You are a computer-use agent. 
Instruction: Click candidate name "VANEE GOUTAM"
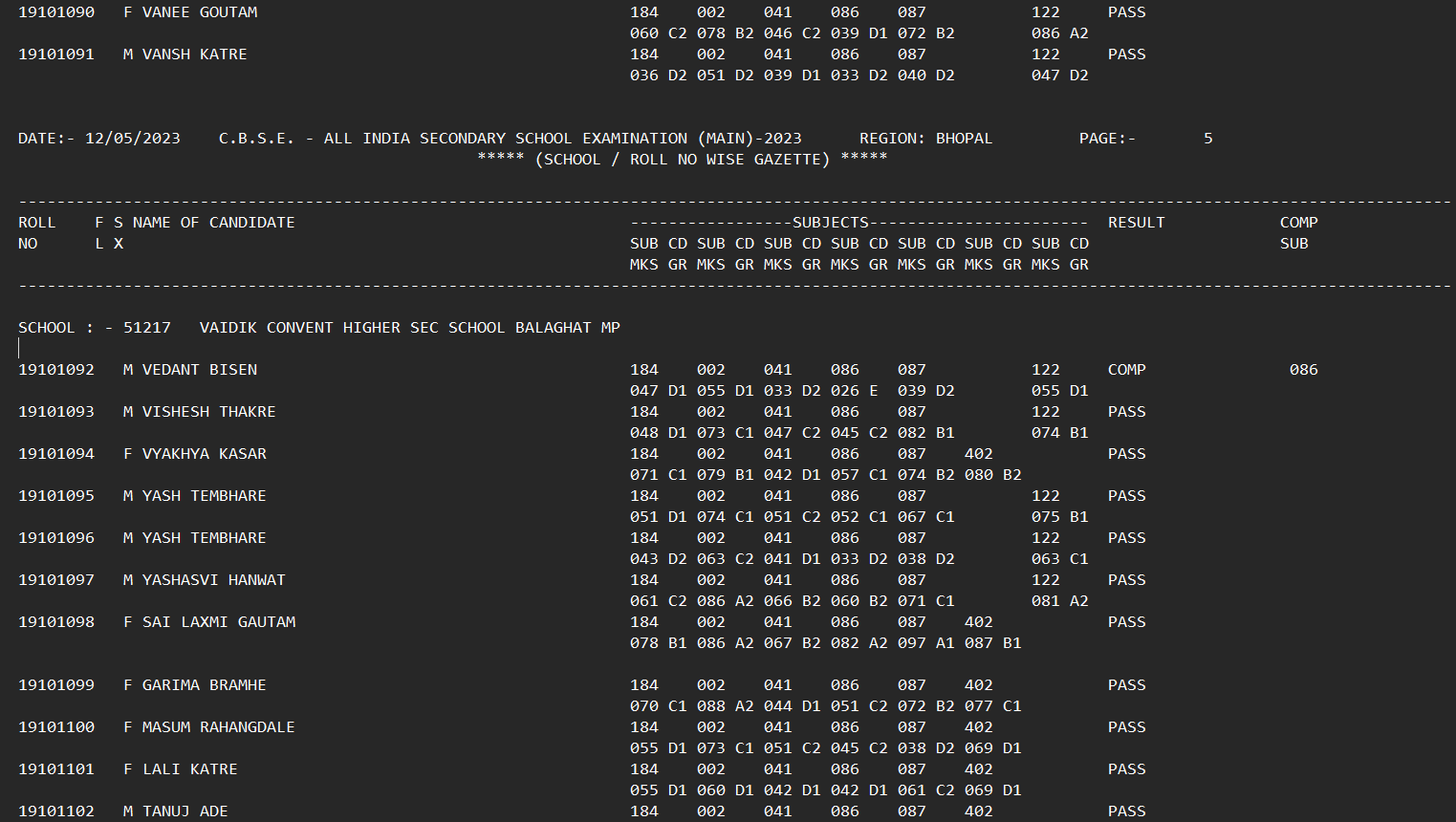click(200, 12)
